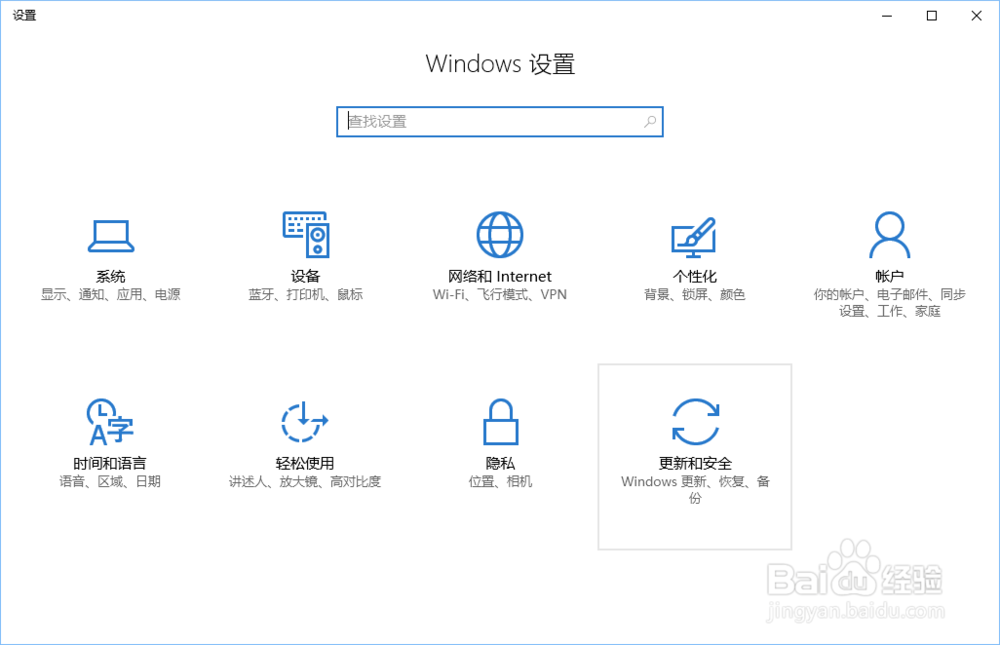Open the 轻松使用 icon

tap(305, 422)
